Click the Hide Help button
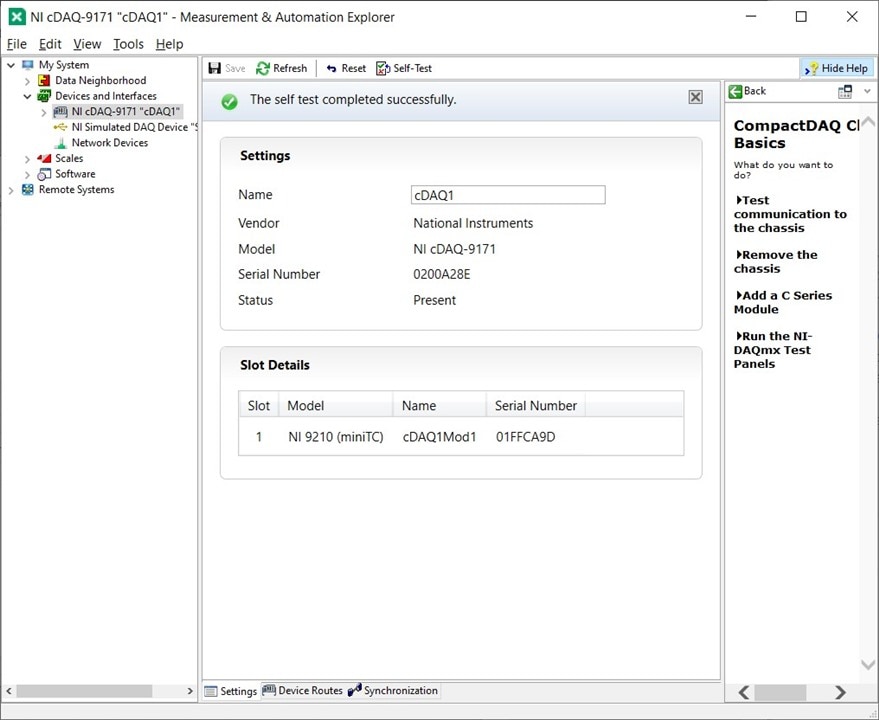The height and width of the screenshot is (720, 879). (837, 68)
